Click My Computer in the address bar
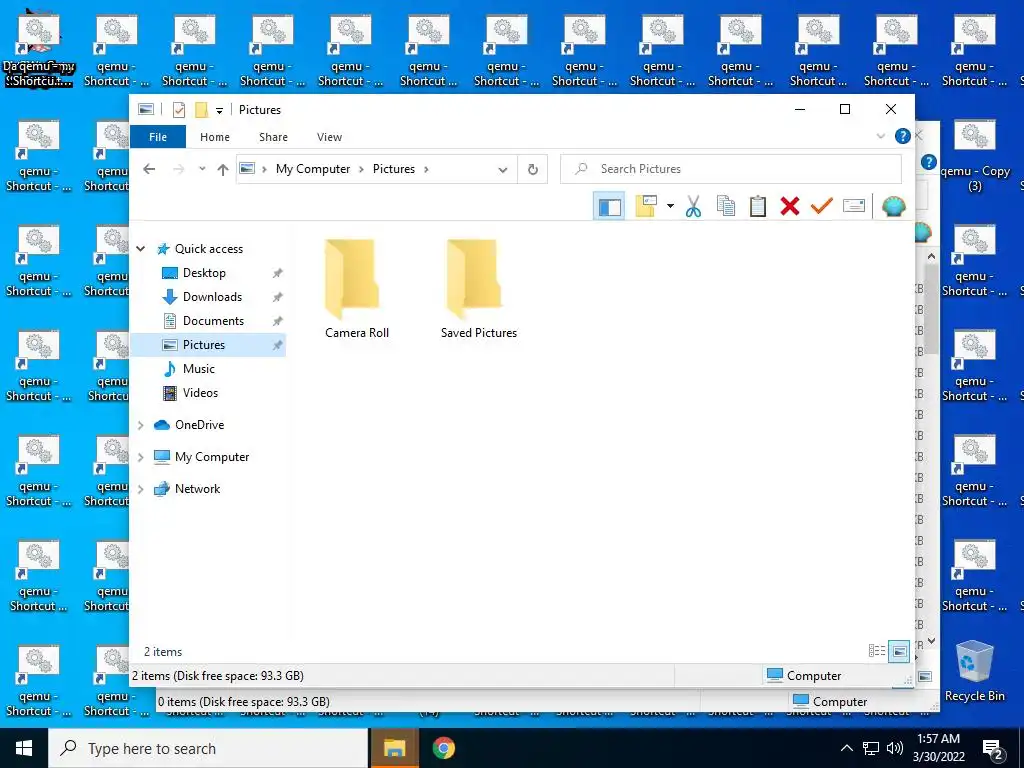The width and height of the screenshot is (1024, 768). click(x=313, y=169)
